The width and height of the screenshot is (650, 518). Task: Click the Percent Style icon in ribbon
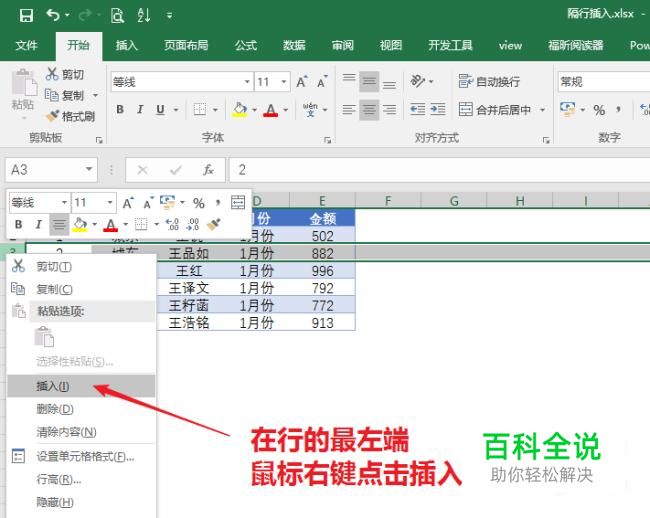tap(599, 110)
